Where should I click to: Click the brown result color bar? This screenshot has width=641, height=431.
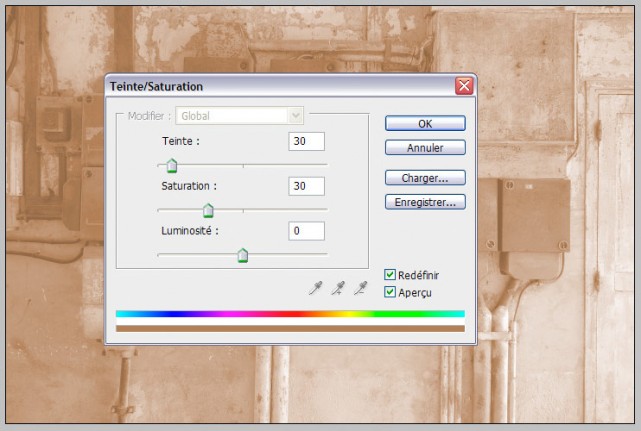[290, 328]
